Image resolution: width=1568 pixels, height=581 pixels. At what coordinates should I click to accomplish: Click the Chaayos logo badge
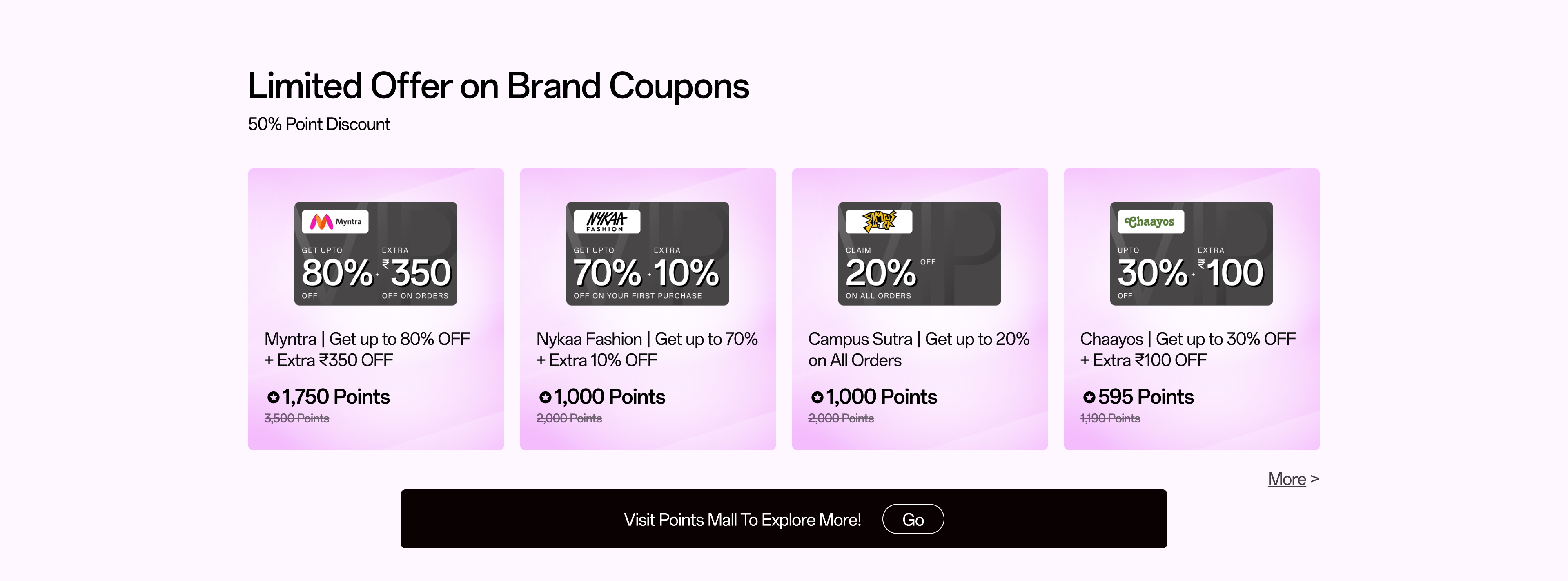coord(1150,222)
